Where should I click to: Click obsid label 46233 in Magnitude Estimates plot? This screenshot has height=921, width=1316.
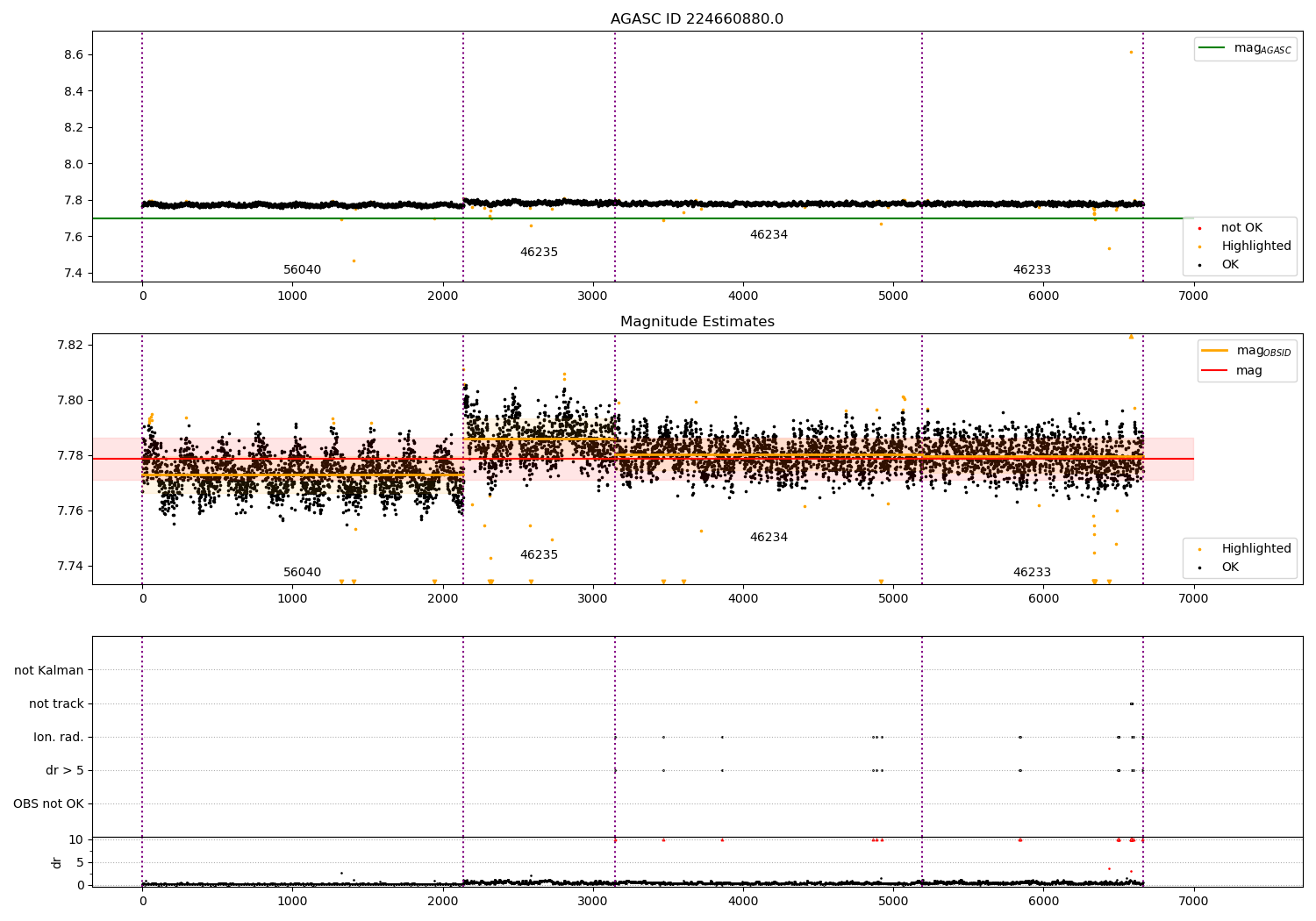1032,573
